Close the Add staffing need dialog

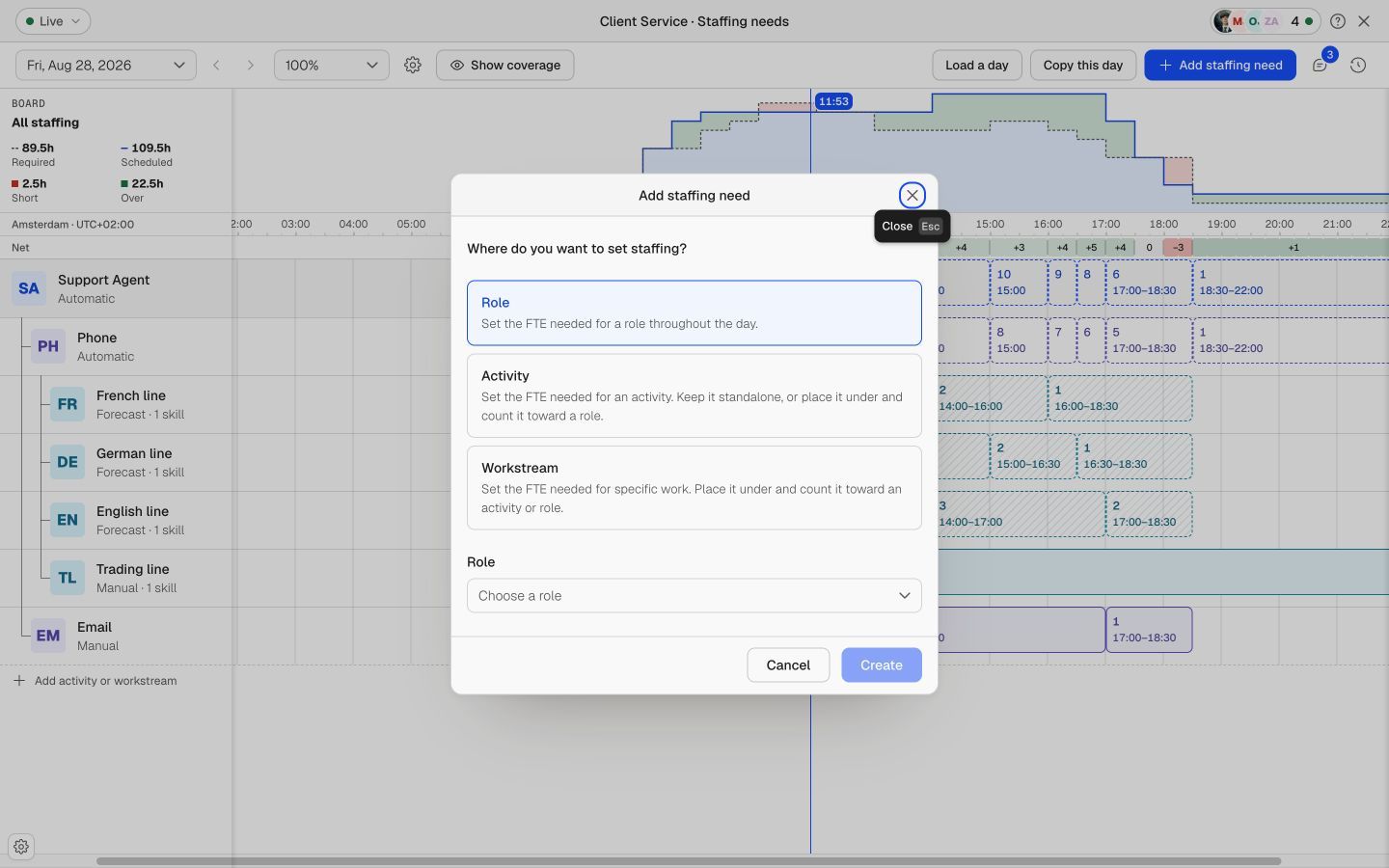(x=912, y=195)
